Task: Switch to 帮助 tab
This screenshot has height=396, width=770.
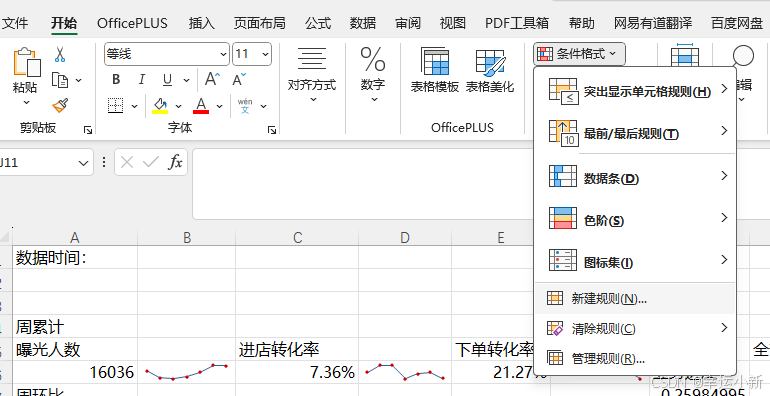Action: (581, 23)
